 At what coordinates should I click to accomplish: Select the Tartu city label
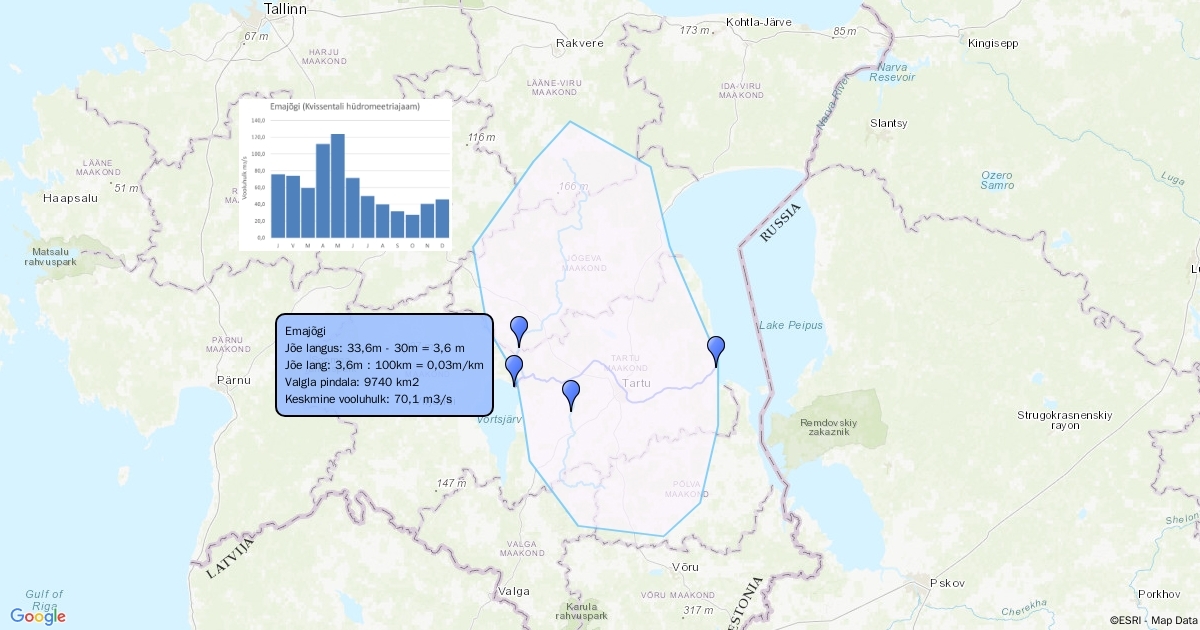coord(636,383)
